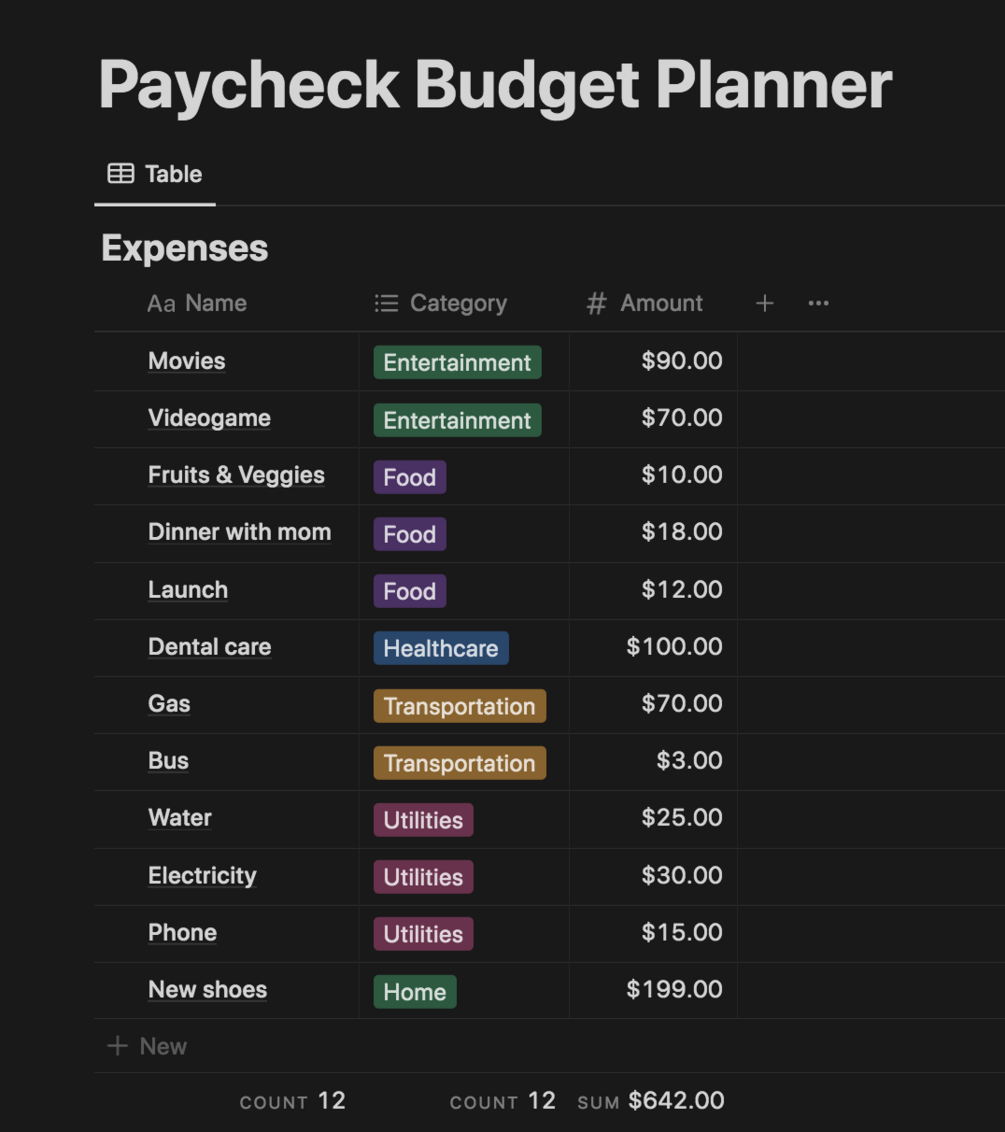The height and width of the screenshot is (1132, 1005).
Task: Click the hash icon in Amount header
Action: pyautogui.click(x=596, y=303)
